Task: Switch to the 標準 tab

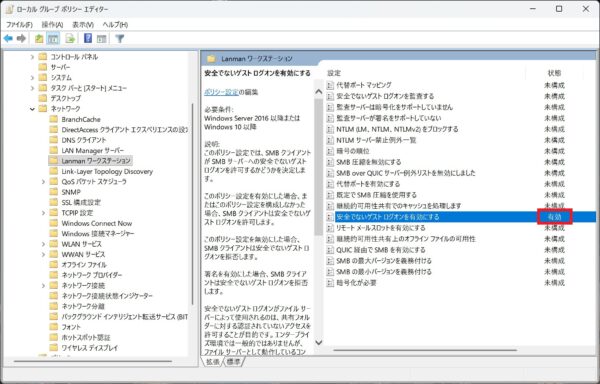Action: coord(233,361)
